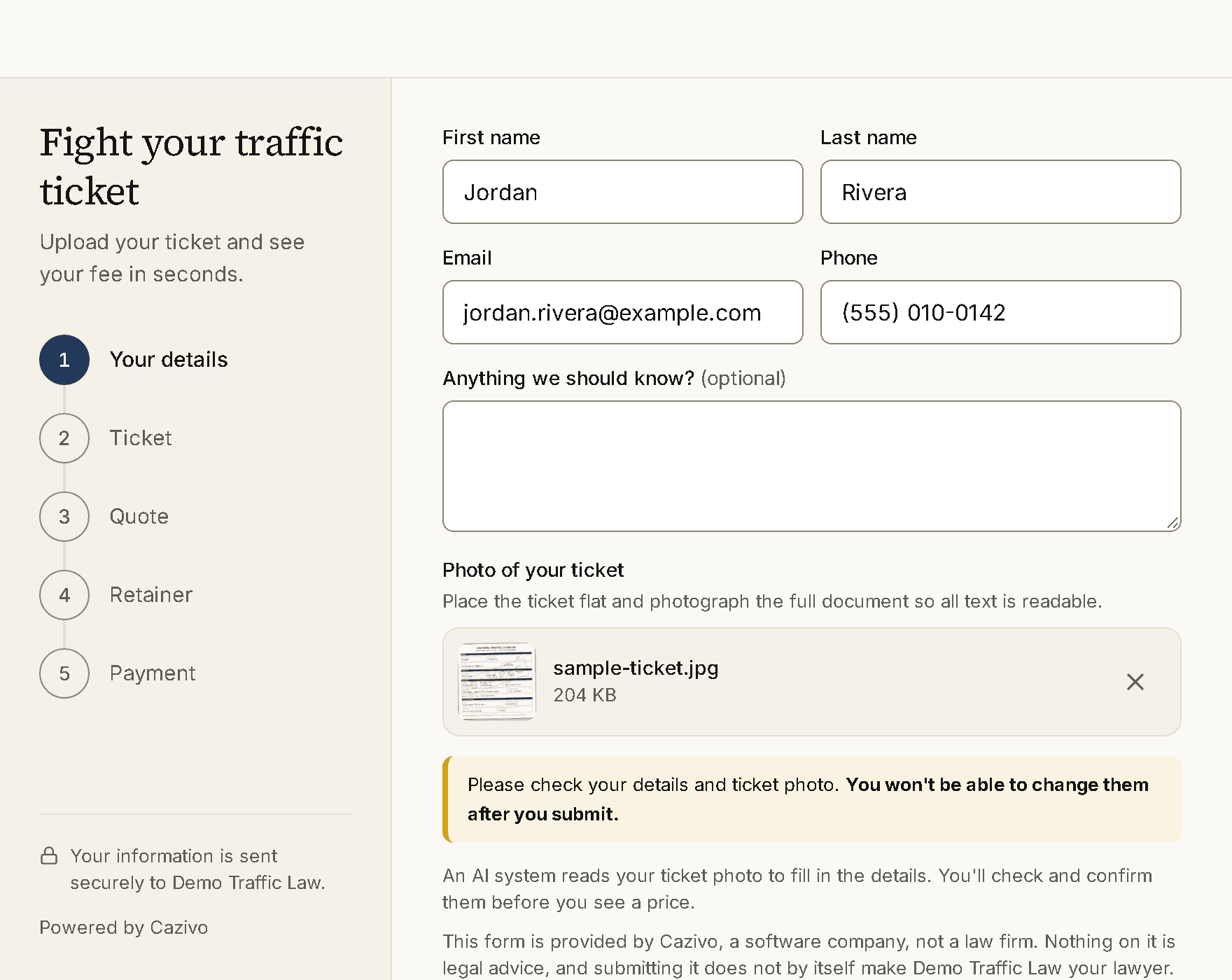Click the 'This form is provided by Cazivo' disclaimer
This screenshot has height=980, width=1232.
tap(808, 955)
